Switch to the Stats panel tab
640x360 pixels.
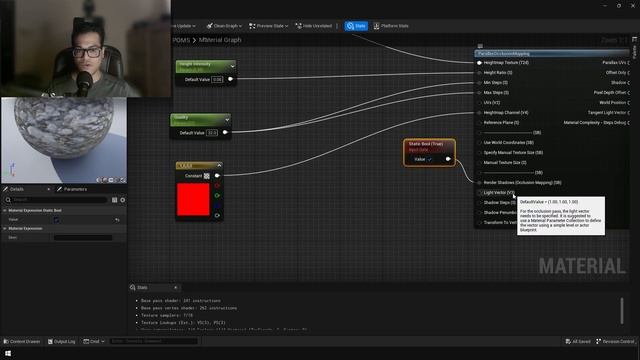(x=142, y=288)
